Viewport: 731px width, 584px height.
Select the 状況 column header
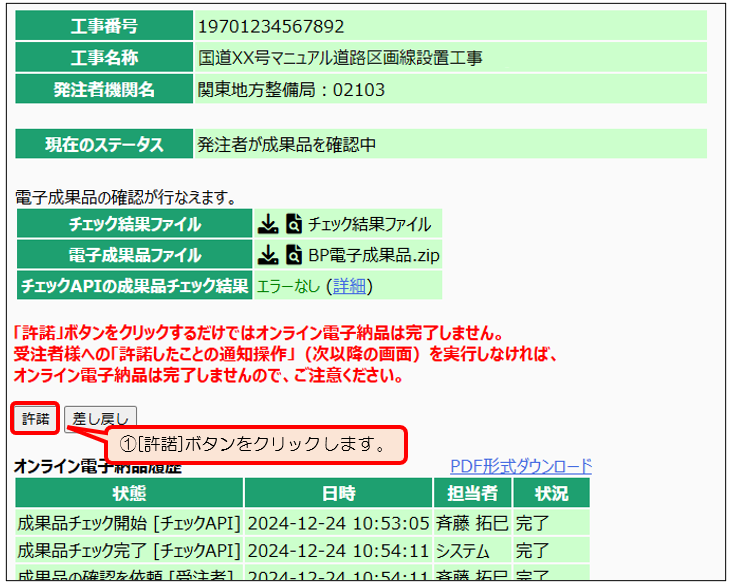pyautogui.click(x=551, y=493)
